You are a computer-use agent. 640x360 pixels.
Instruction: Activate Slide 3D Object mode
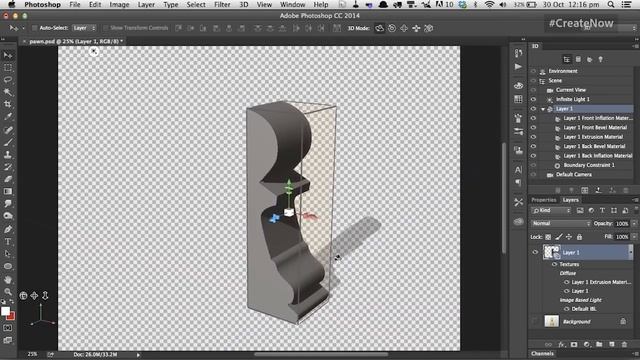coord(416,28)
